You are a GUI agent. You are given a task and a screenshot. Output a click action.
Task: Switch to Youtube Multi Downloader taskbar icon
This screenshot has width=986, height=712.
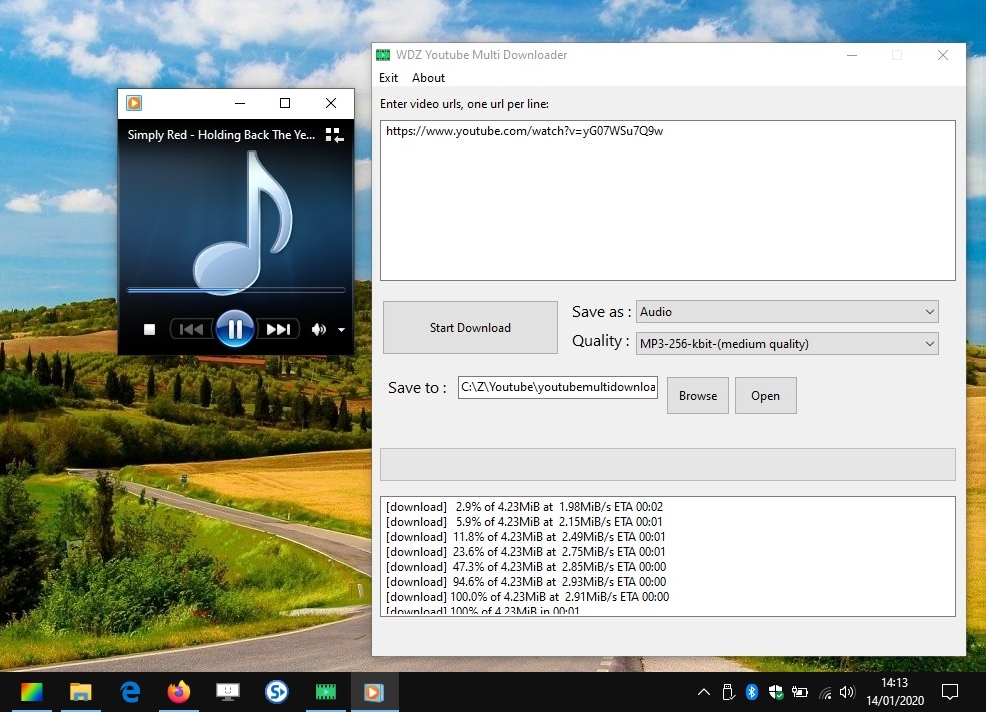(326, 692)
